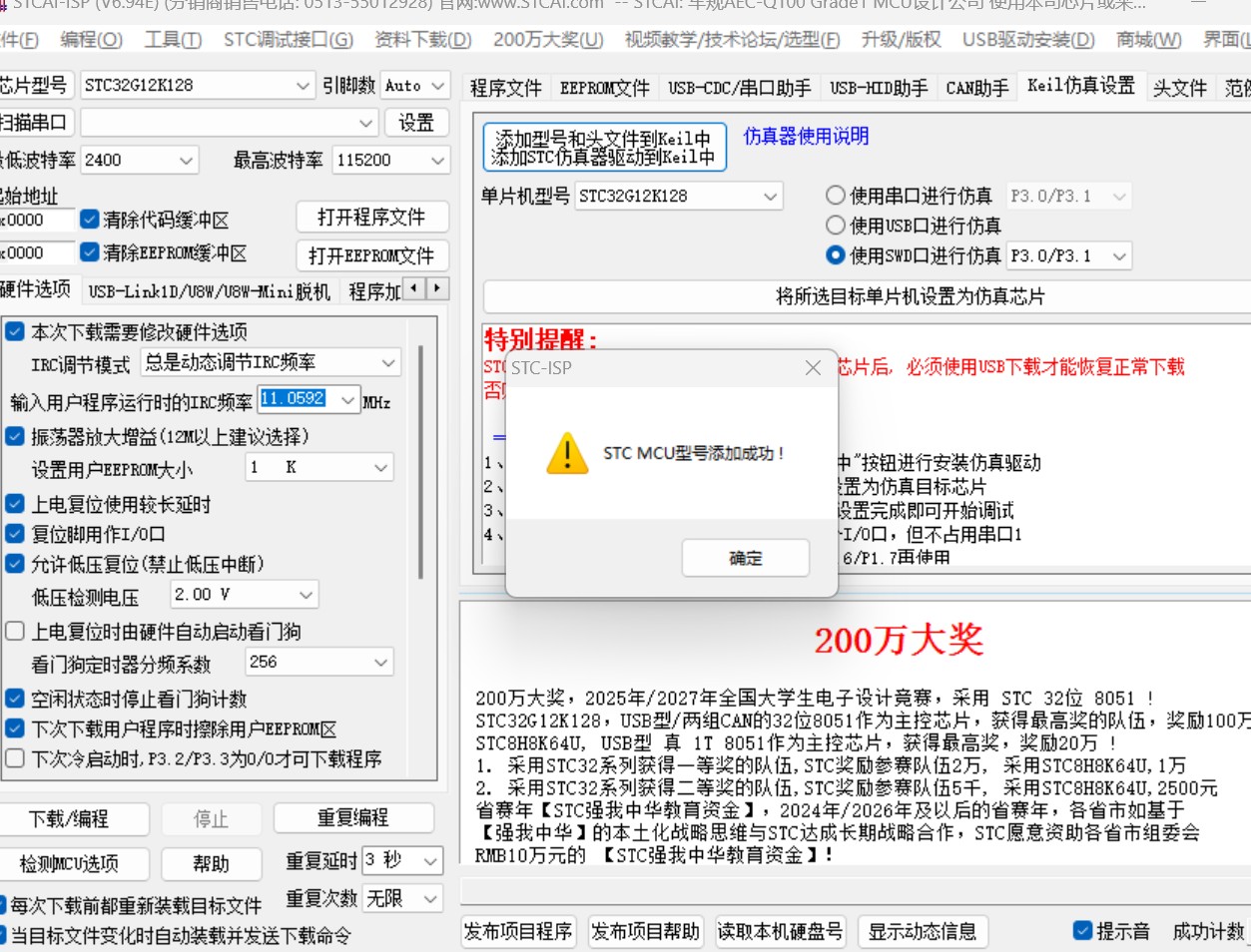The height and width of the screenshot is (952, 1251).
Task: Toggle 允许低压复位(禁止低压中断) checkbox
Action: tap(15, 564)
